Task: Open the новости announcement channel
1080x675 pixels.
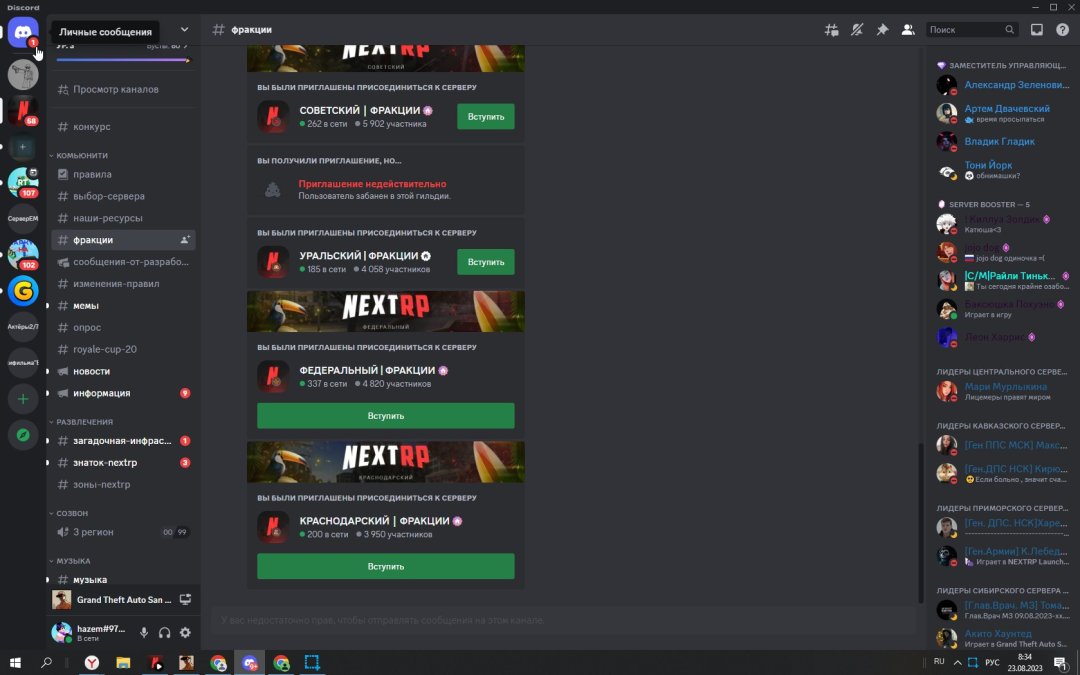Action: click(123, 371)
